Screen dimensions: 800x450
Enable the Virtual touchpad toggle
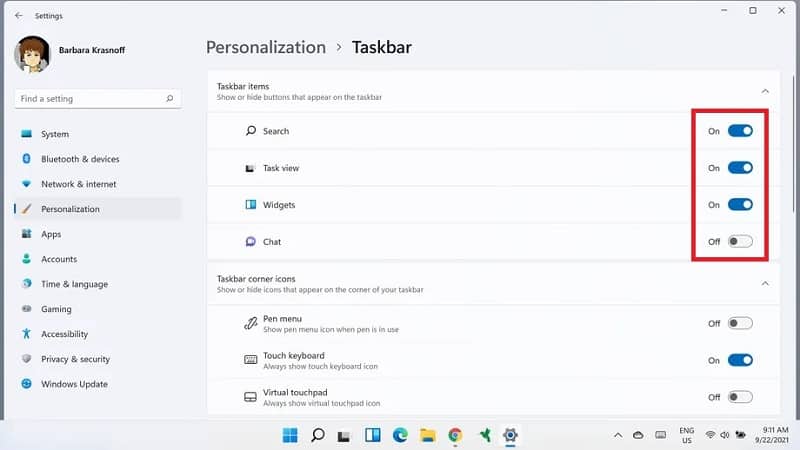[740, 397]
